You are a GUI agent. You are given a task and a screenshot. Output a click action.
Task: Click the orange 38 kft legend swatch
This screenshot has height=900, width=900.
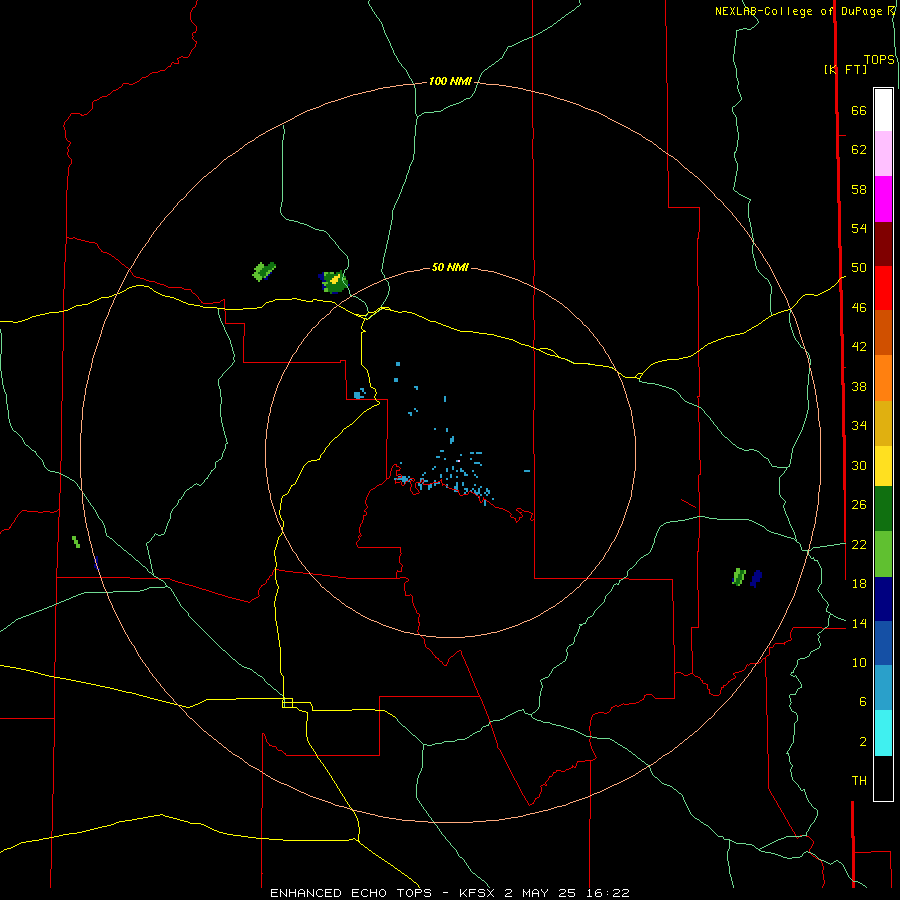(x=883, y=378)
